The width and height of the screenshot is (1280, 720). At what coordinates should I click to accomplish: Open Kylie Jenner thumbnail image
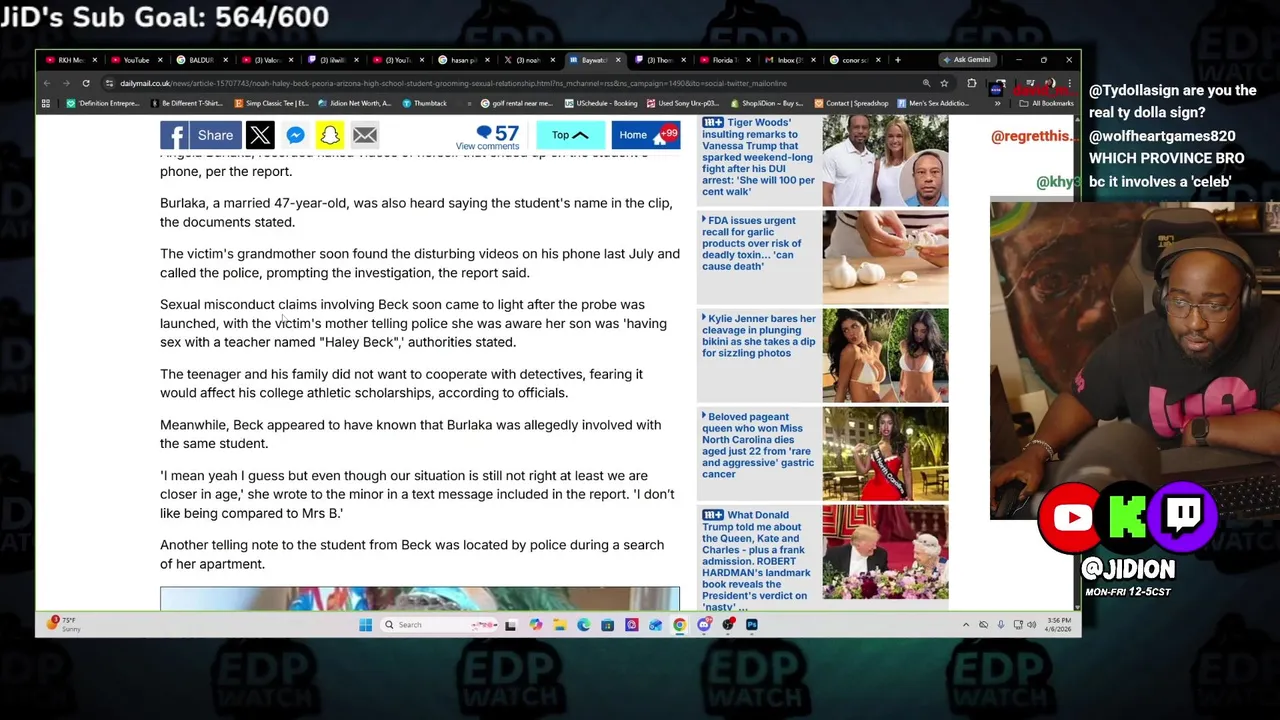tap(885, 355)
